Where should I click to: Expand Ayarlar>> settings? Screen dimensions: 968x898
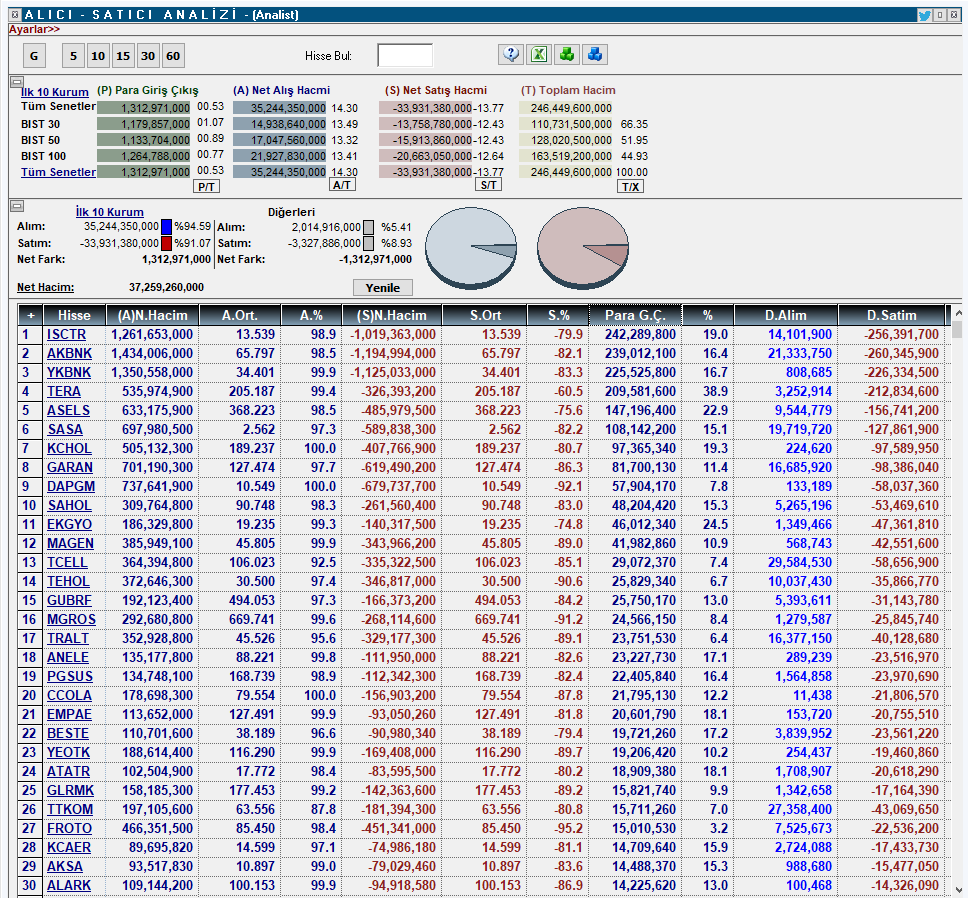tap(34, 29)
